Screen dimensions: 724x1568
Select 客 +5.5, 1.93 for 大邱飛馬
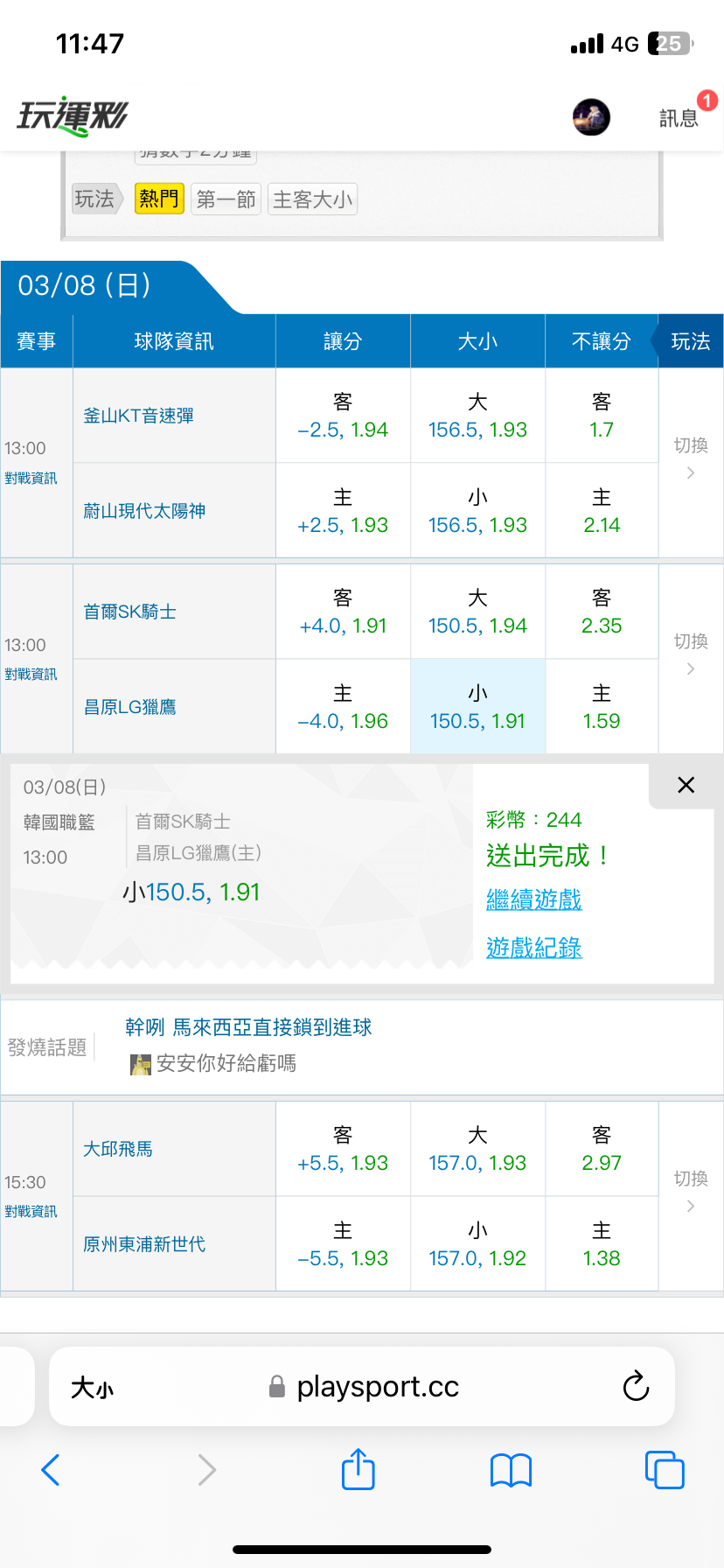(x=343, y=1149)
